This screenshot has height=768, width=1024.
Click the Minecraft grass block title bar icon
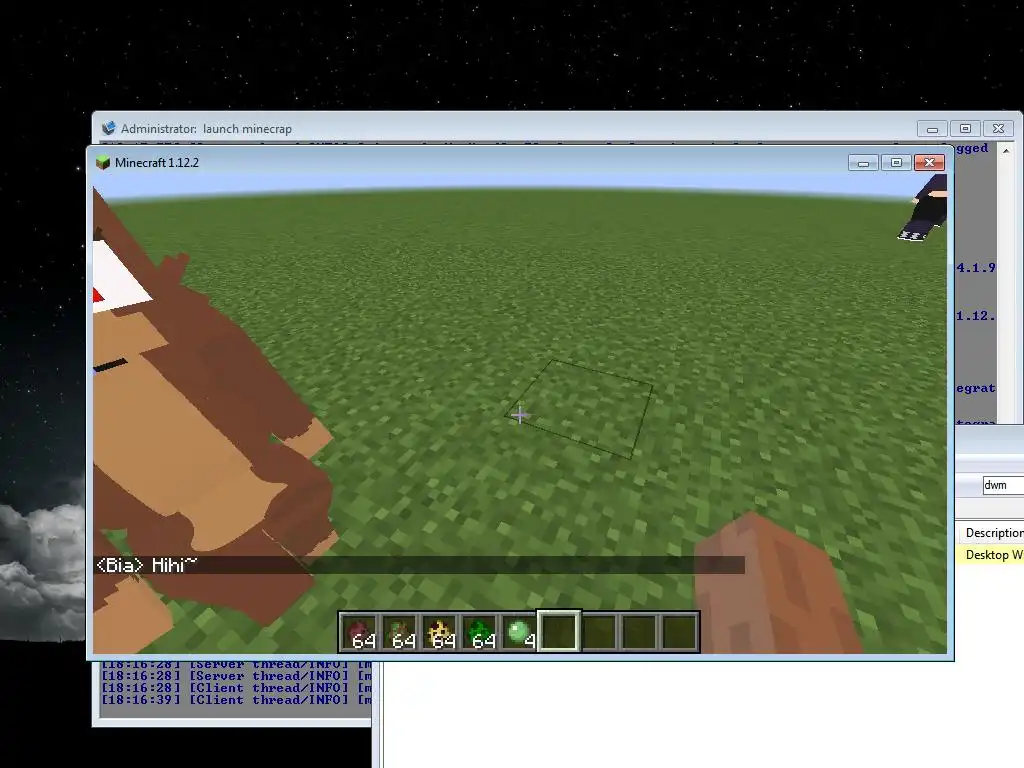103,163
